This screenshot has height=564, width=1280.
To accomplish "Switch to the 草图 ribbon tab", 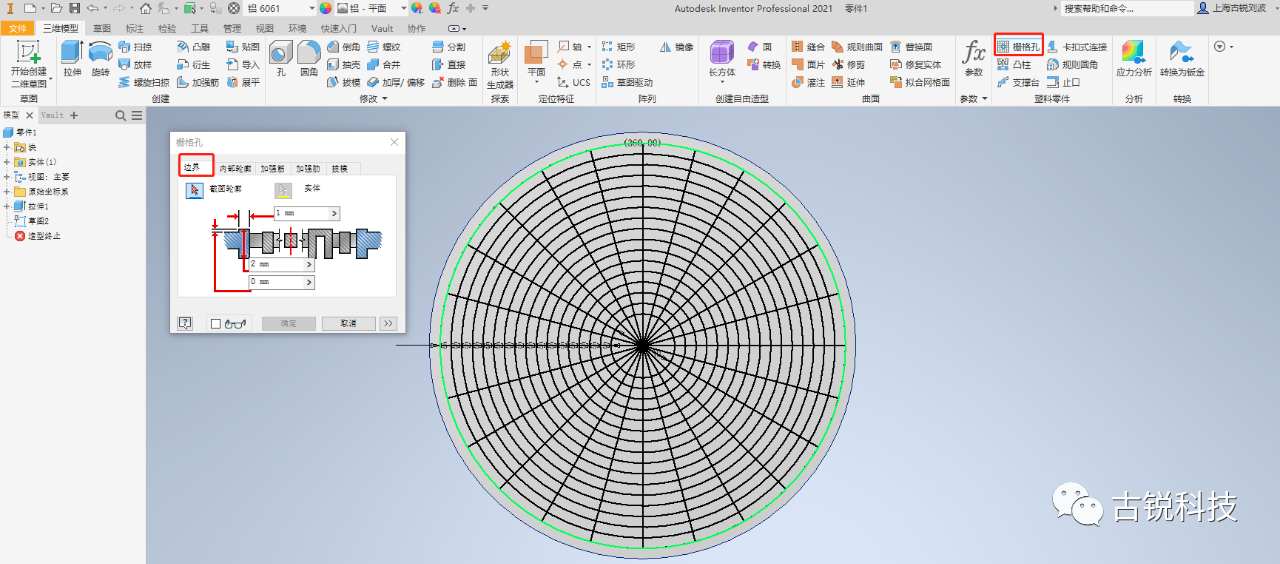I will [102, 28].
